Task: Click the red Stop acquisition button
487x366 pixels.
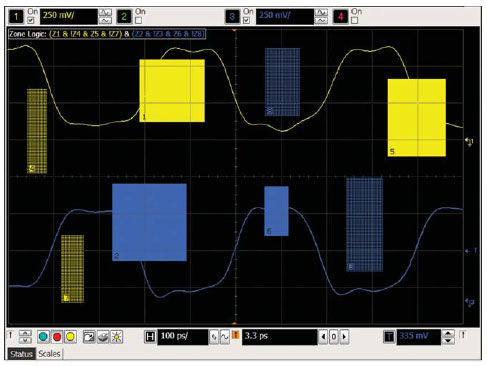Action: click(x=57, y=337)
